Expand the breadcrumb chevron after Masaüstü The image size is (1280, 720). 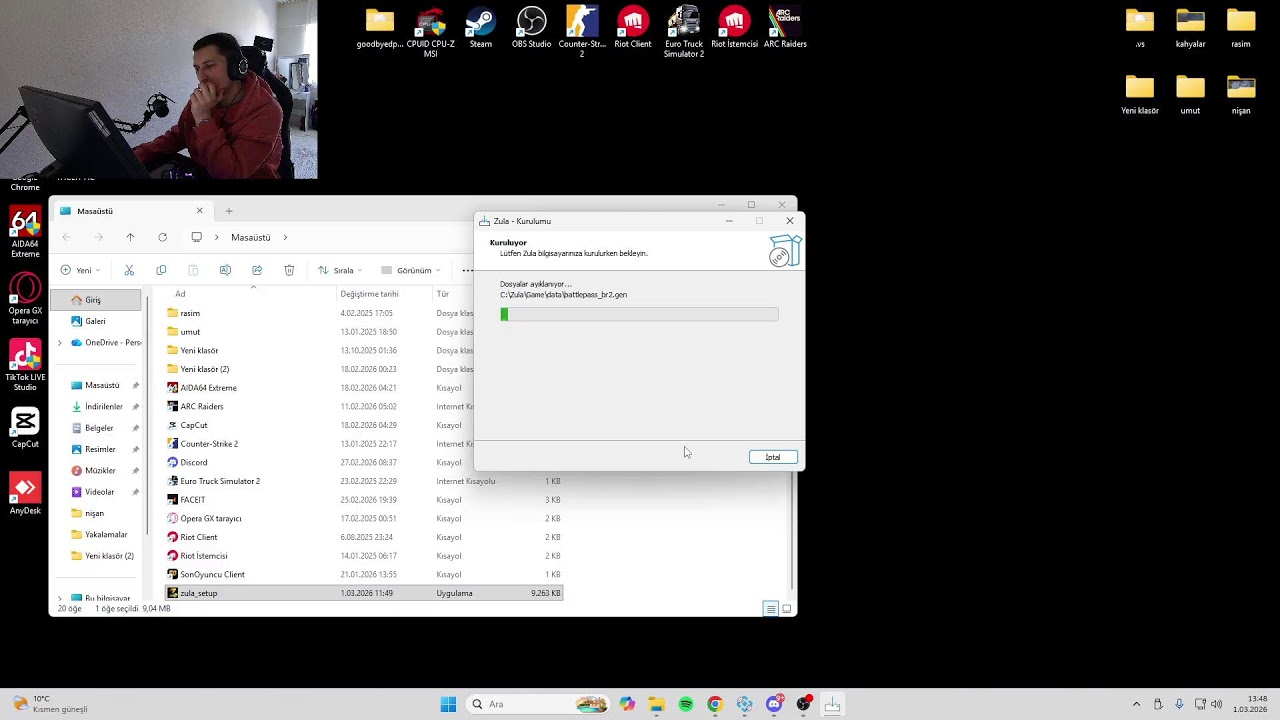pos(285,237)
